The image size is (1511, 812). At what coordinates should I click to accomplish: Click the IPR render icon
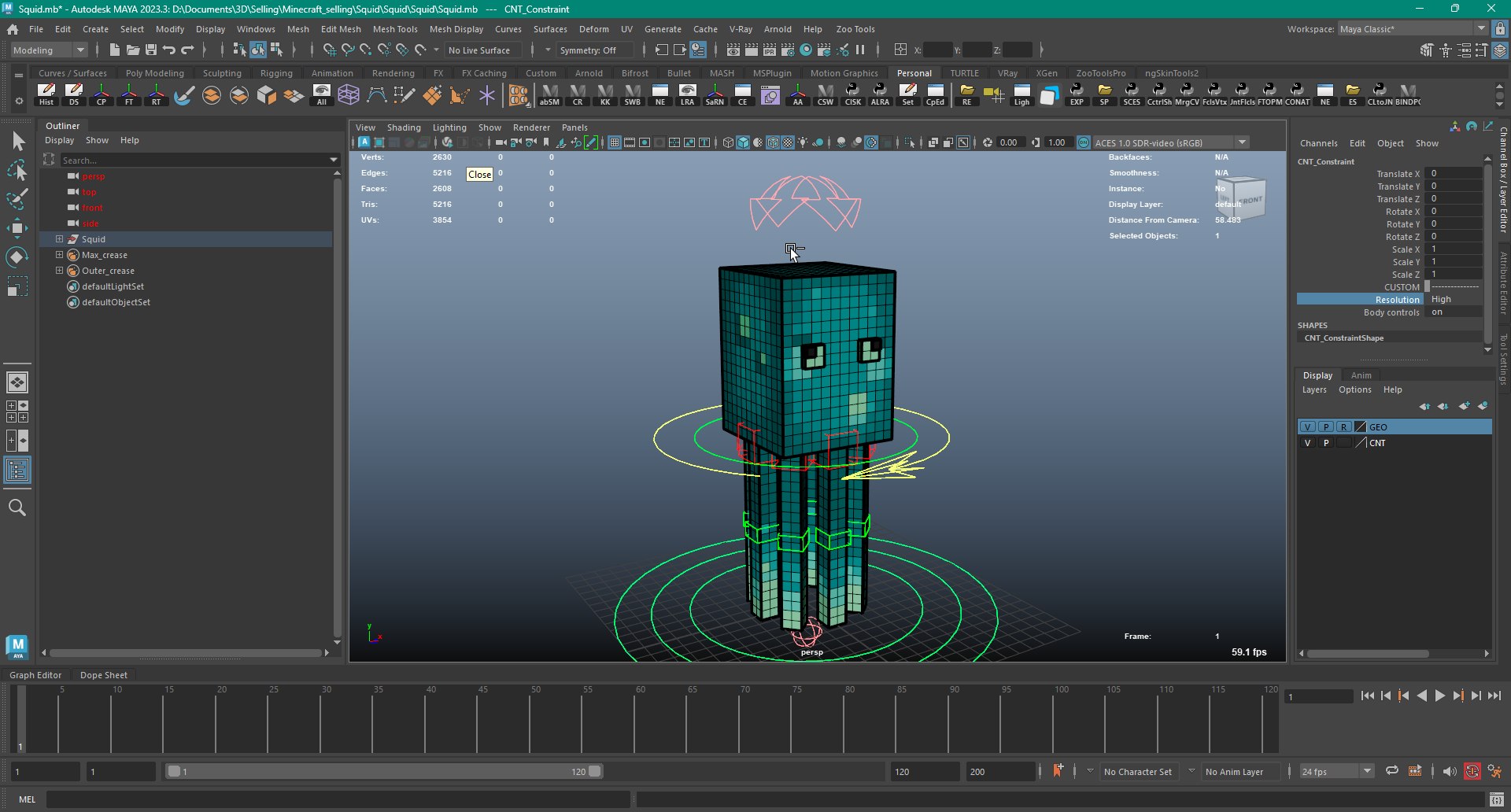[x=770, y=50]
